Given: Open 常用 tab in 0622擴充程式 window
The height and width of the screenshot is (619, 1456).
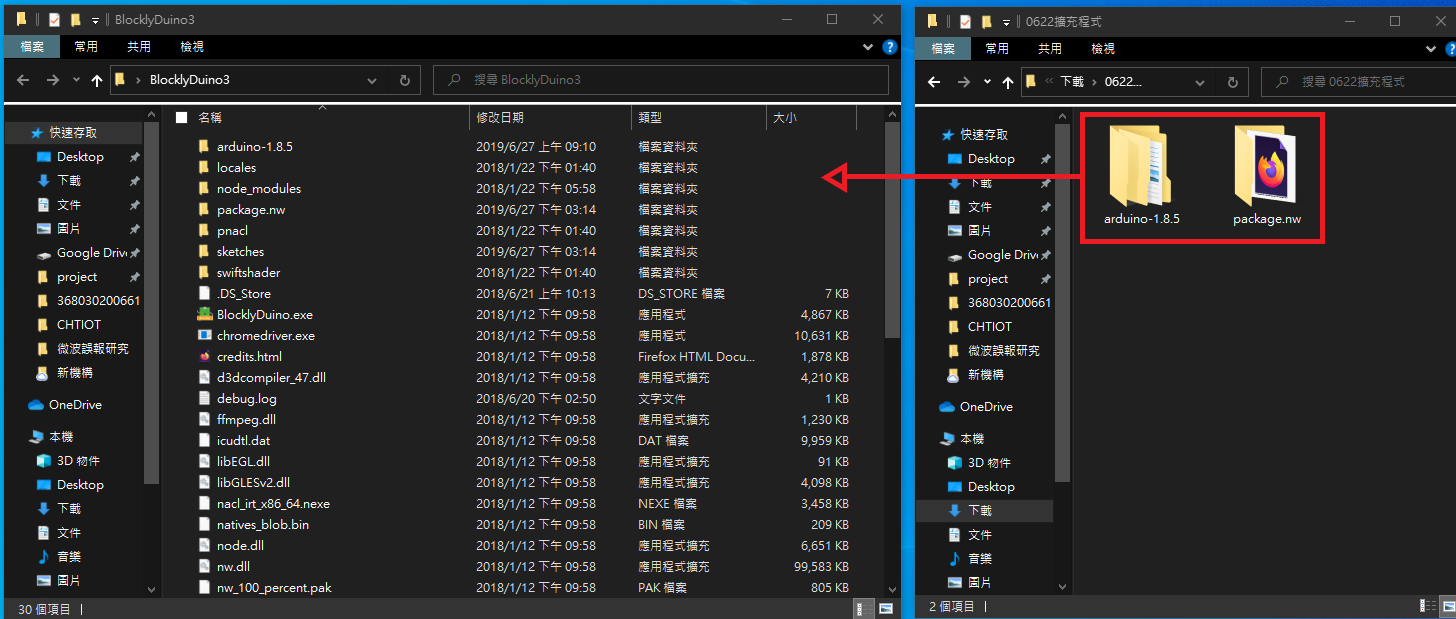Looking at the screenshot, I should [997, 48].
